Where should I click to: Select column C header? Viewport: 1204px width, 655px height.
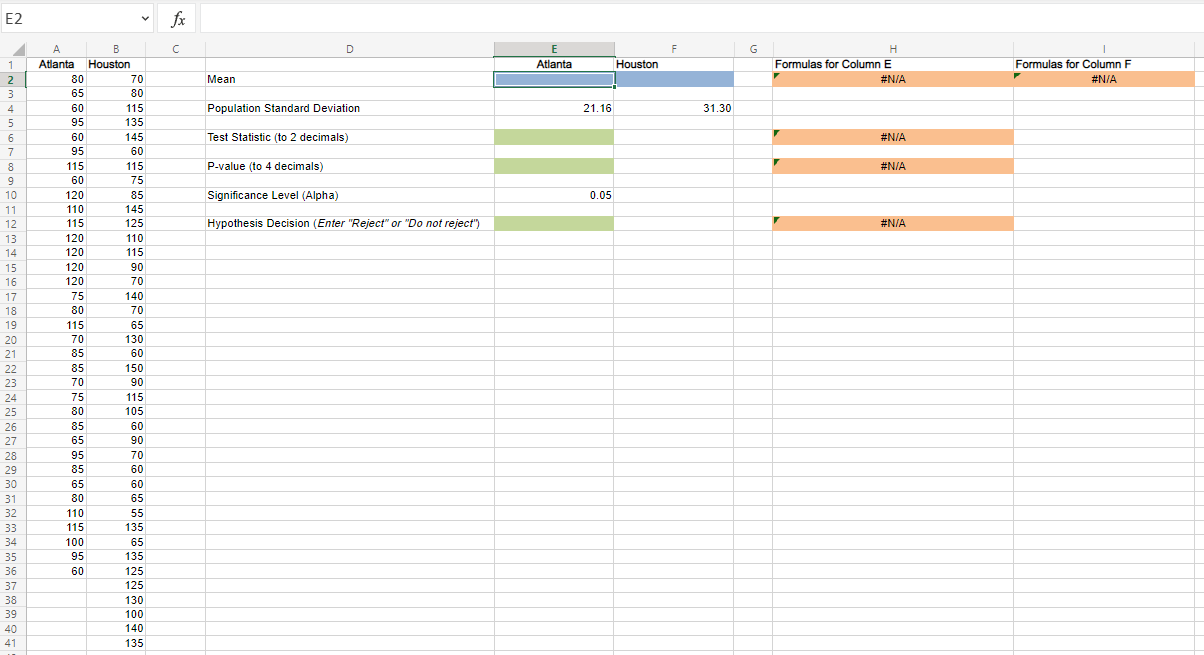pos(176,50)
